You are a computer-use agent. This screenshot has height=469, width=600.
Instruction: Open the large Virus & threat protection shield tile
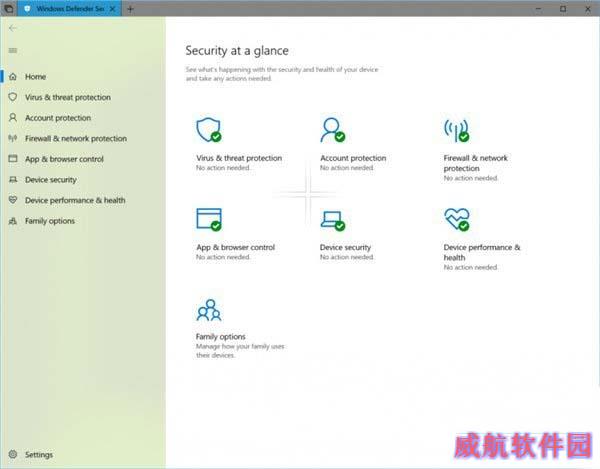tap(209, 130)
